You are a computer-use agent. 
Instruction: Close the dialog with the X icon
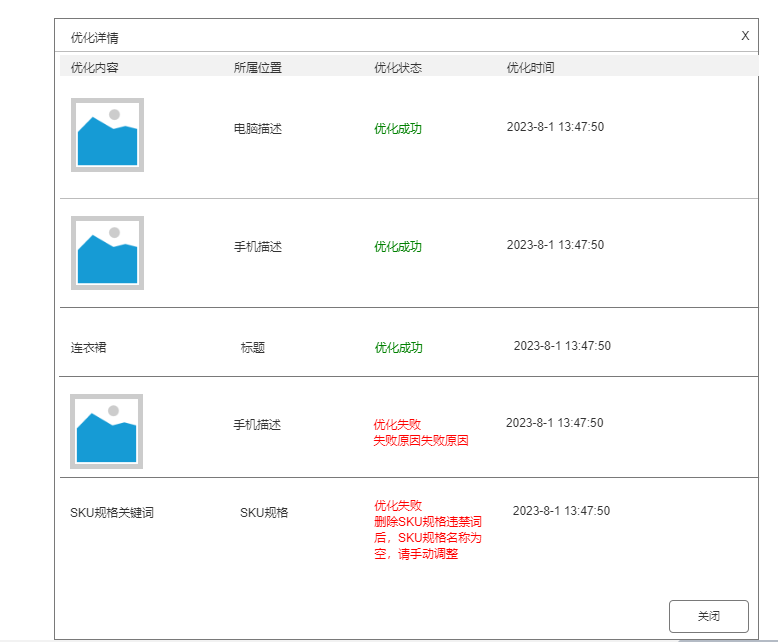click(x=745, y=35)
